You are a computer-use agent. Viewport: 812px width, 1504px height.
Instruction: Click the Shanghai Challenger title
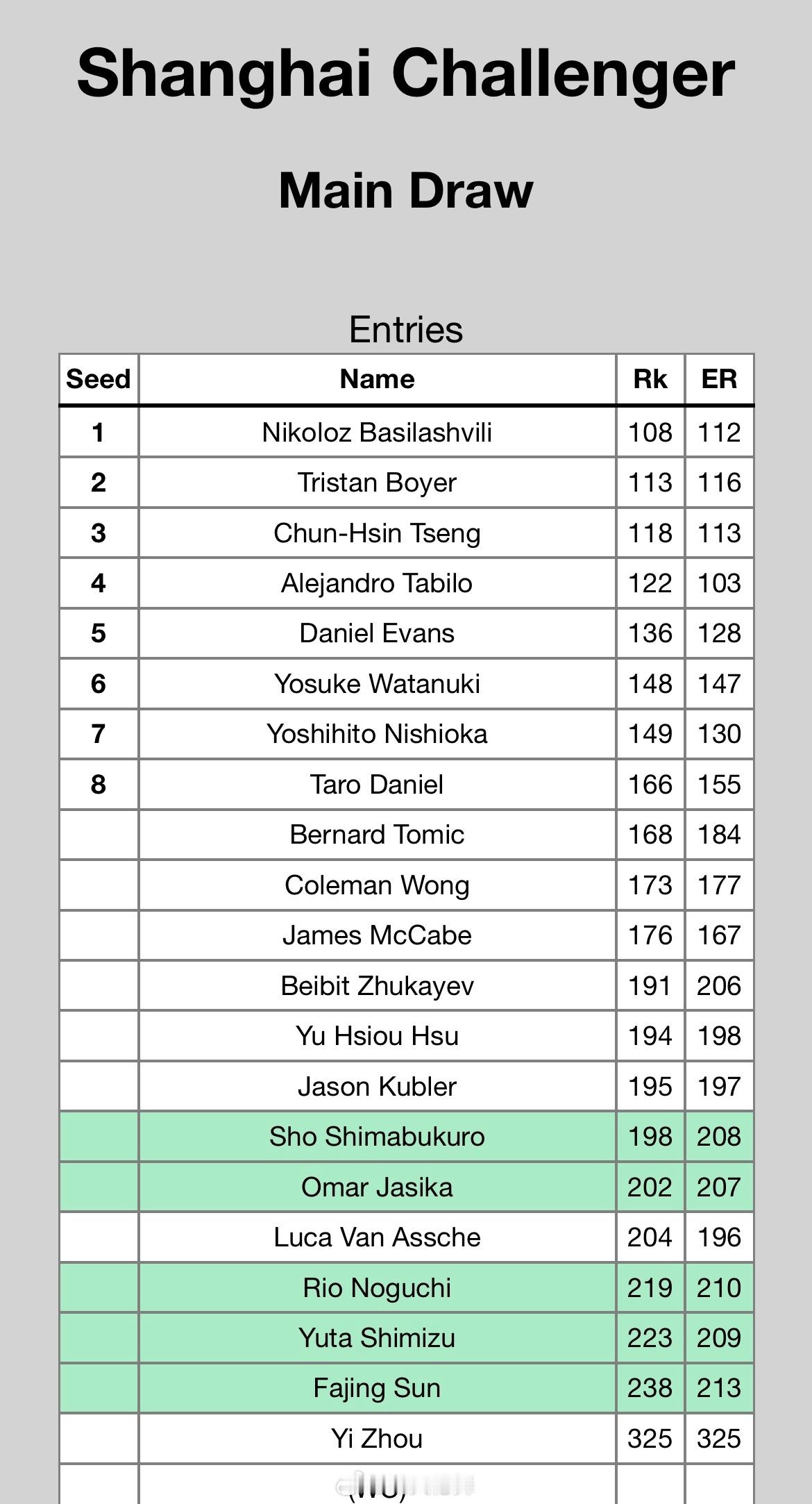406,74
